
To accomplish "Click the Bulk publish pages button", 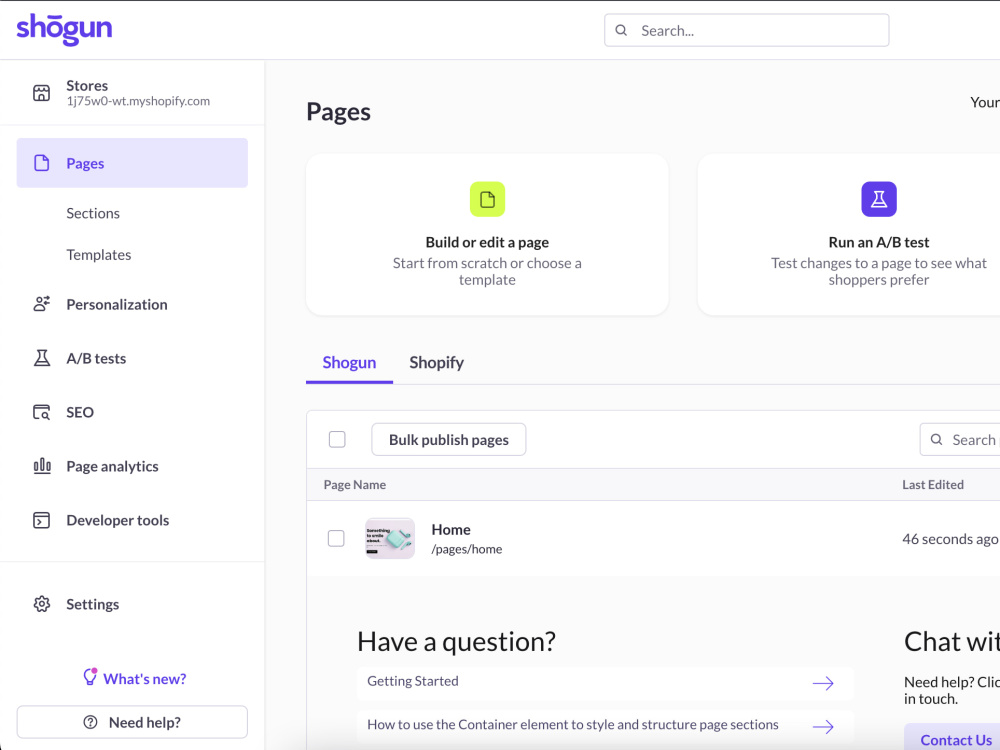I will (x=449, y=439).
